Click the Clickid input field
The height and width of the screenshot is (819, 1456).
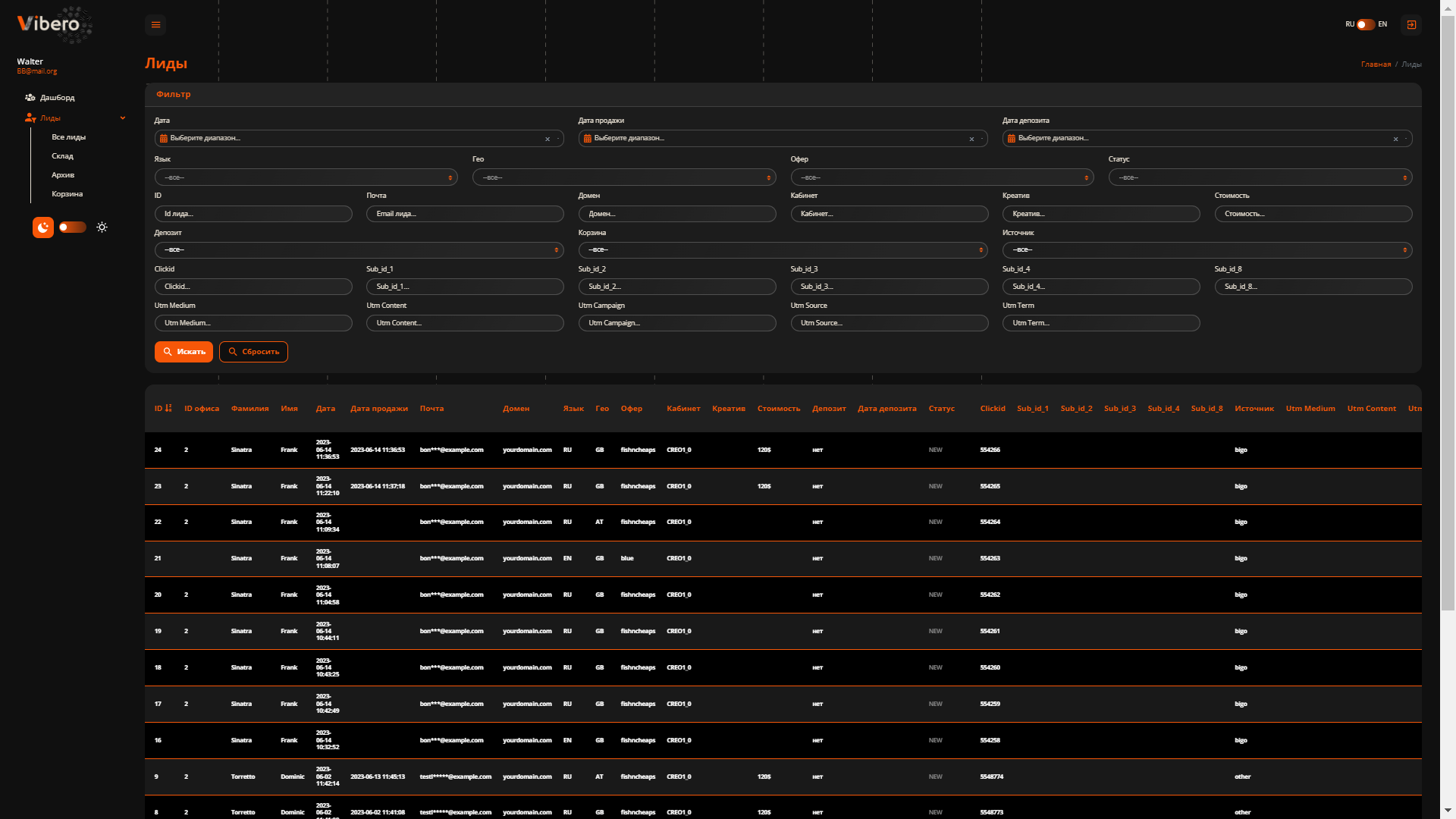coord(253,287)
